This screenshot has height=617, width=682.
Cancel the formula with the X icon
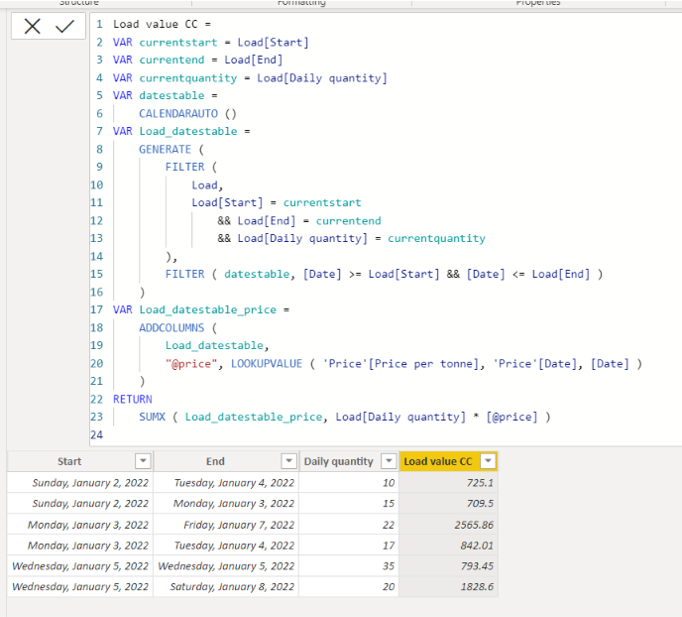pos(32,27)
